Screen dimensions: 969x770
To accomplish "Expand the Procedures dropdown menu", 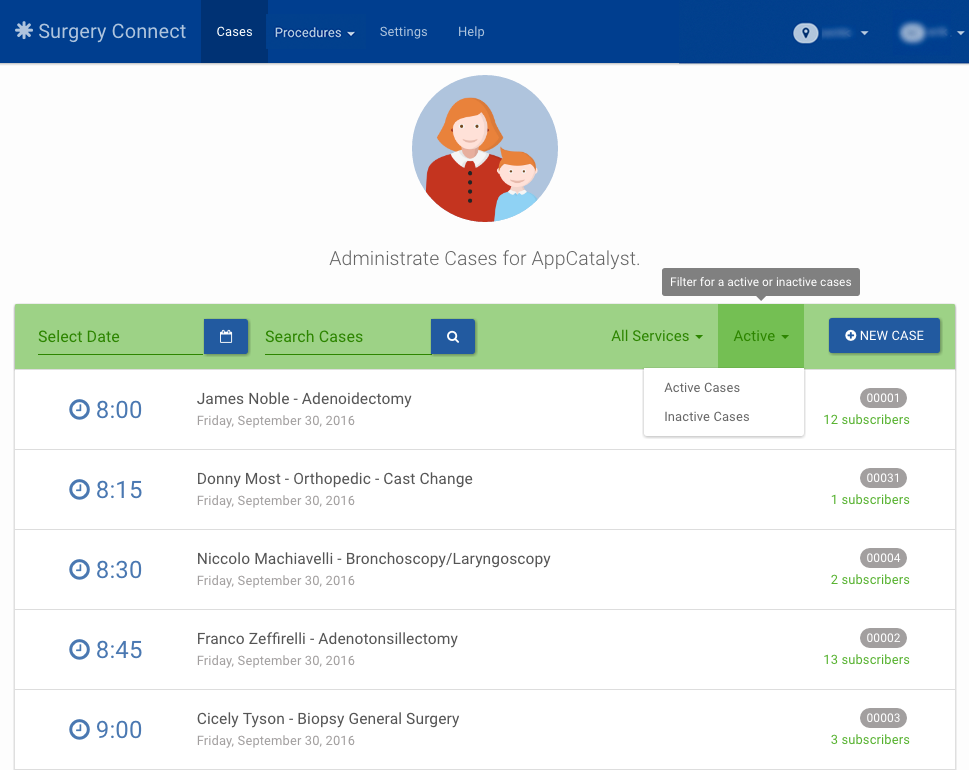I will (x=314, y=32).
